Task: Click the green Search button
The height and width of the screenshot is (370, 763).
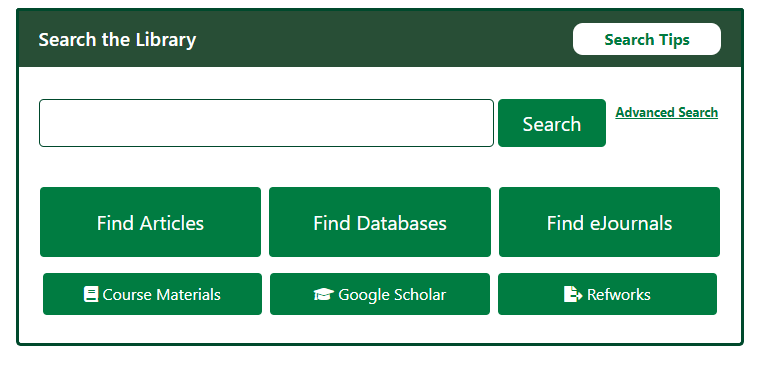Action: tap(552, 123)
